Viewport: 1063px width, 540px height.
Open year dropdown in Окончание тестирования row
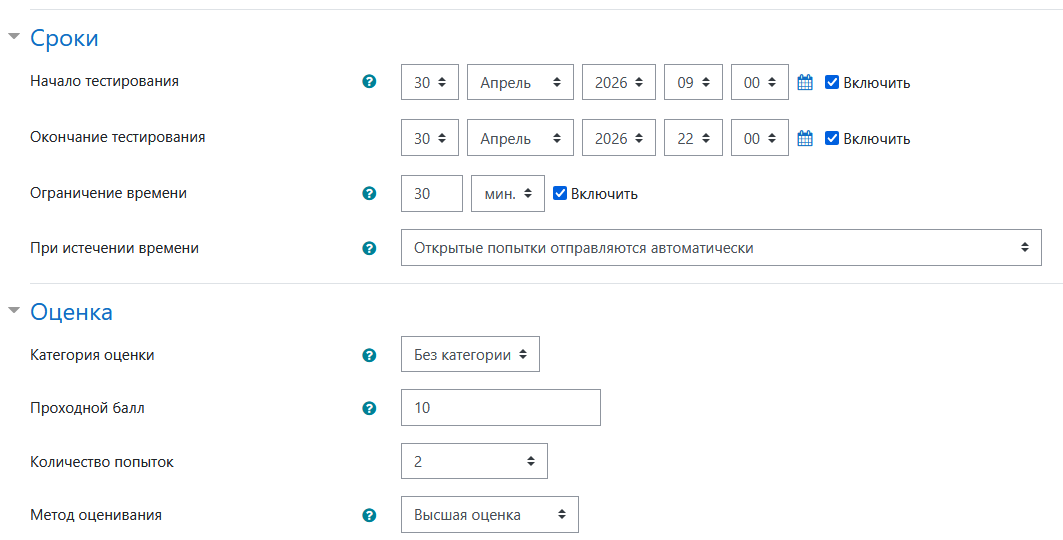pyautogui.click(x=619, y=138)
